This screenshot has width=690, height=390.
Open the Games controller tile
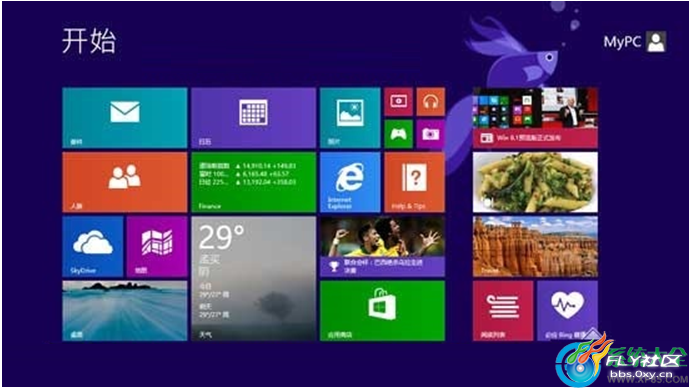(x=399, y=134)
